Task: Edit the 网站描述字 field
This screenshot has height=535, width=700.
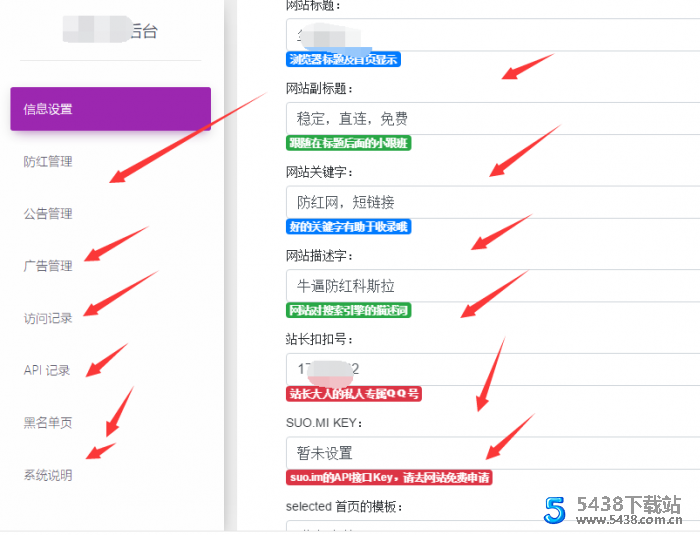Action: (490, 286)
